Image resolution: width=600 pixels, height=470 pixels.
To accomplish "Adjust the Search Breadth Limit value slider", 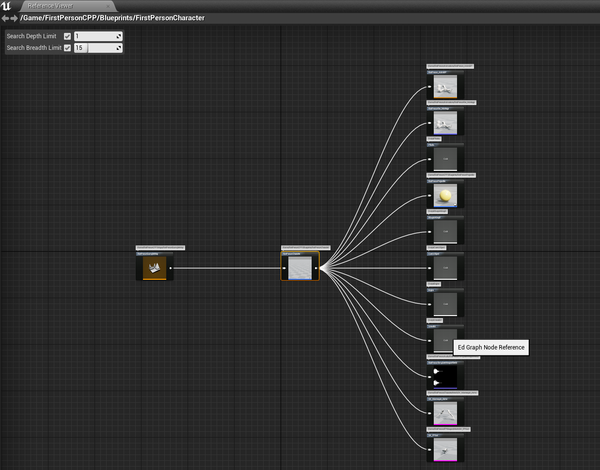I will tap(94, 47).
